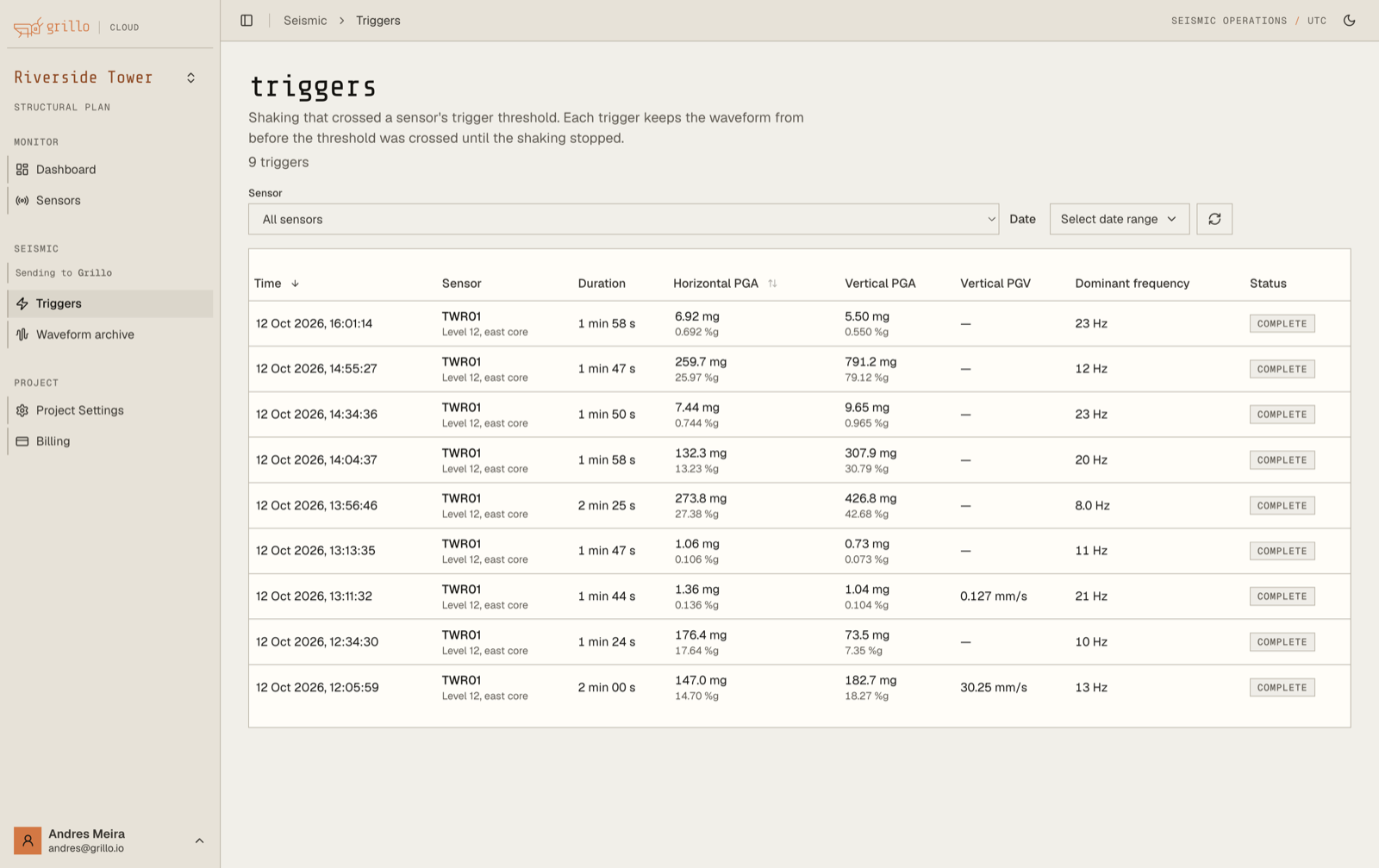Click the Project Settings gear icon
Screen dimensions: 1379x868
coord(22,410)
